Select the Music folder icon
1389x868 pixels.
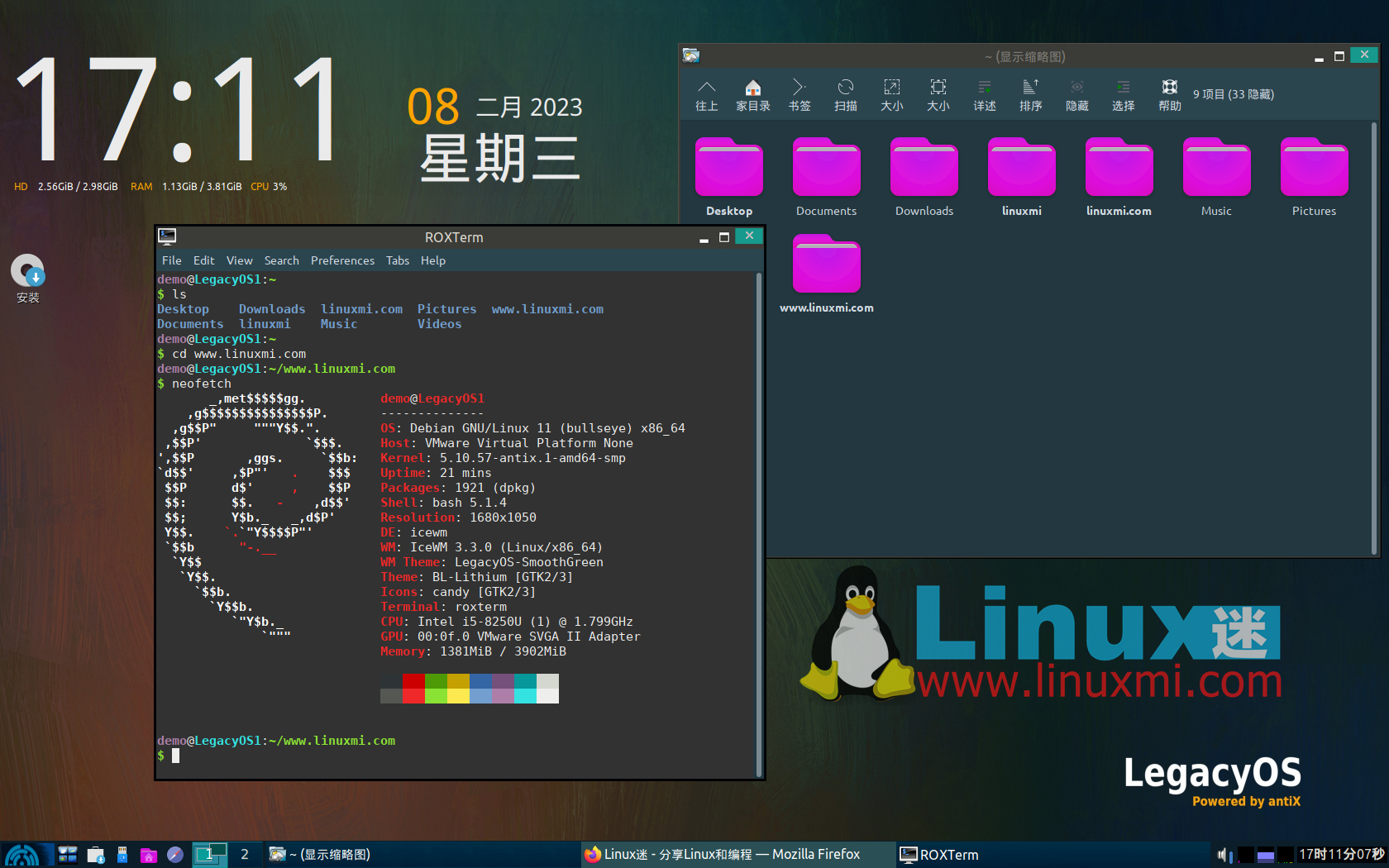pos(1216,177)
